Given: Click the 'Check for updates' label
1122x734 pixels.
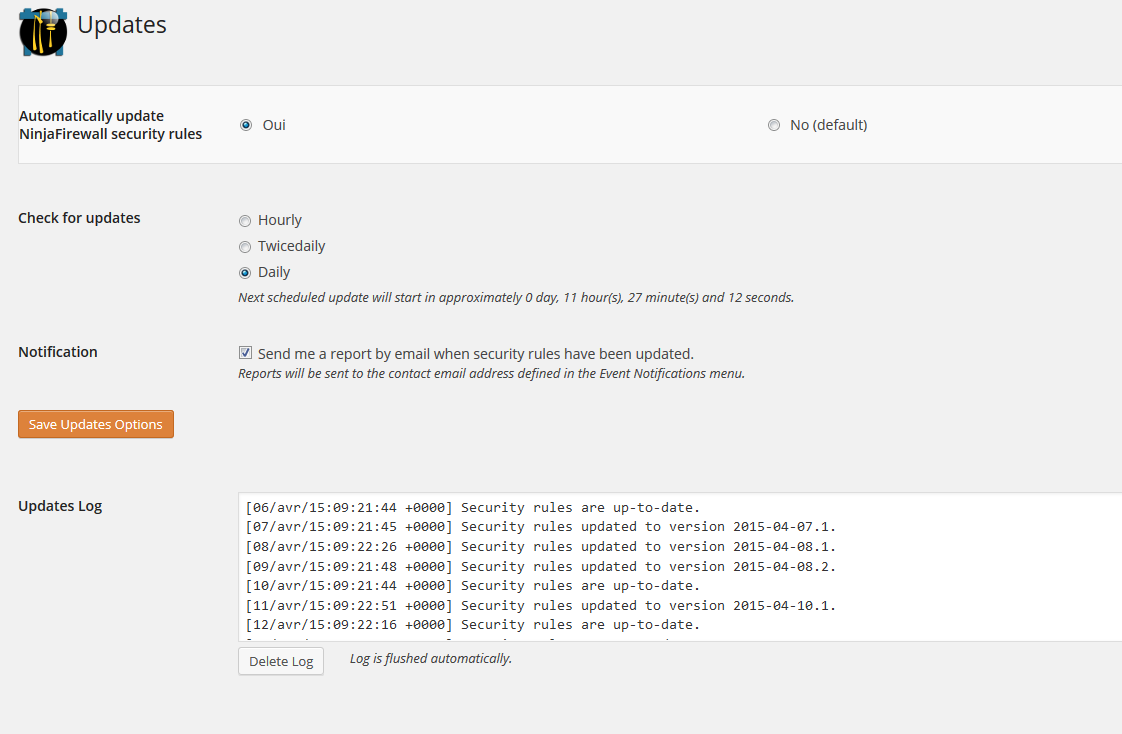Looking at the screenshot, I should click(x=79, y=218).
